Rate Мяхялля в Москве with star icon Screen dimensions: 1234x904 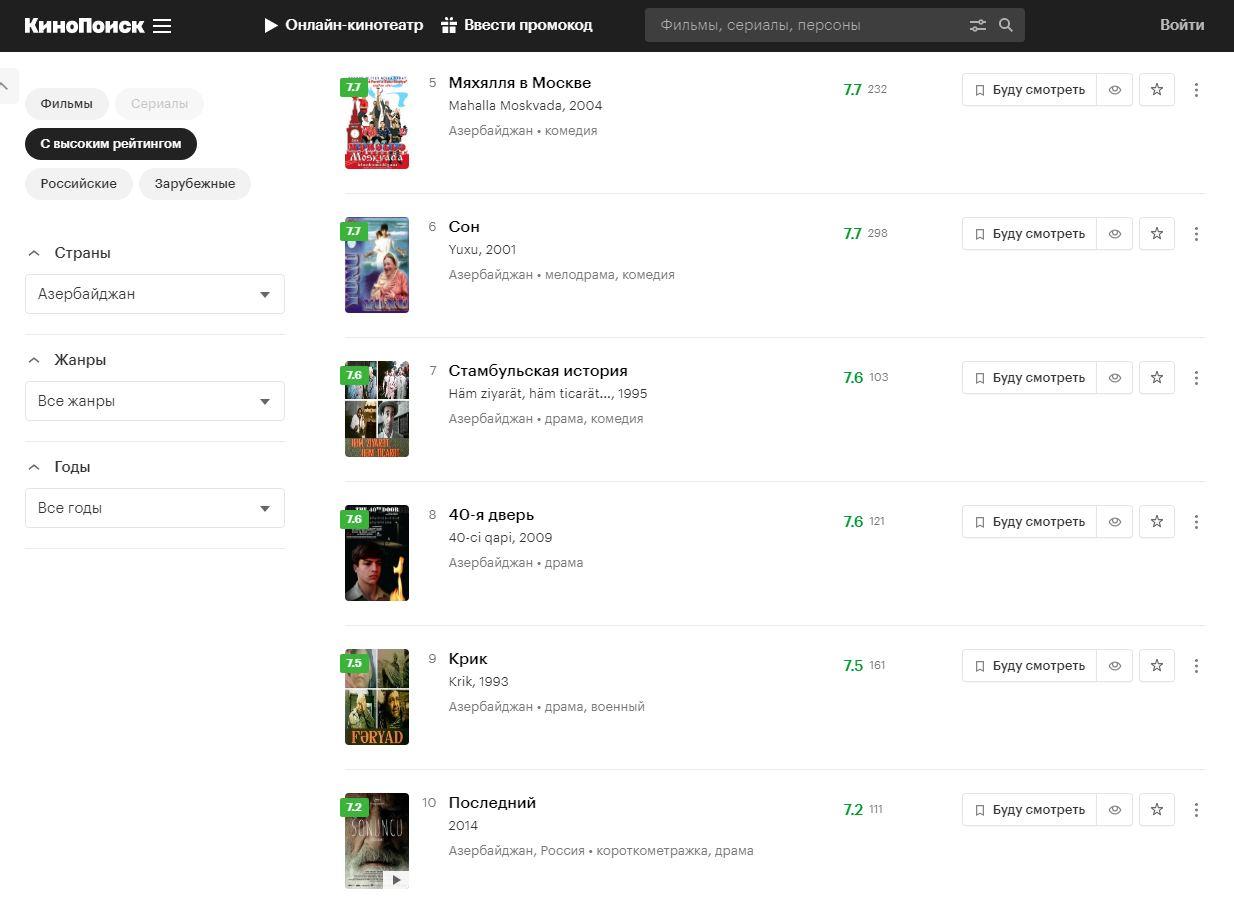[x=1157, y=90]
